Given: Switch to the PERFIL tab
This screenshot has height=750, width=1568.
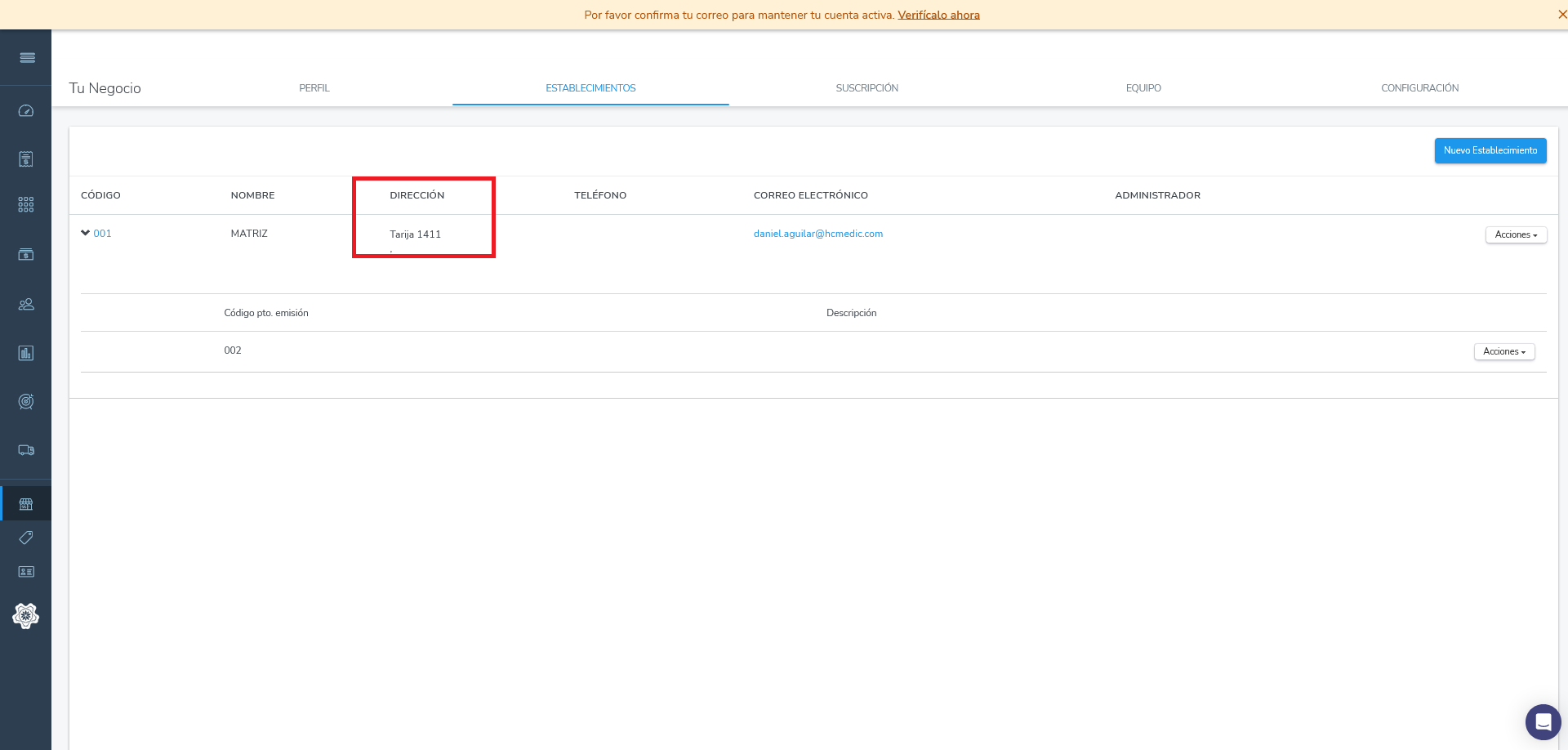Looking at the screenshot, I should 314,88.
